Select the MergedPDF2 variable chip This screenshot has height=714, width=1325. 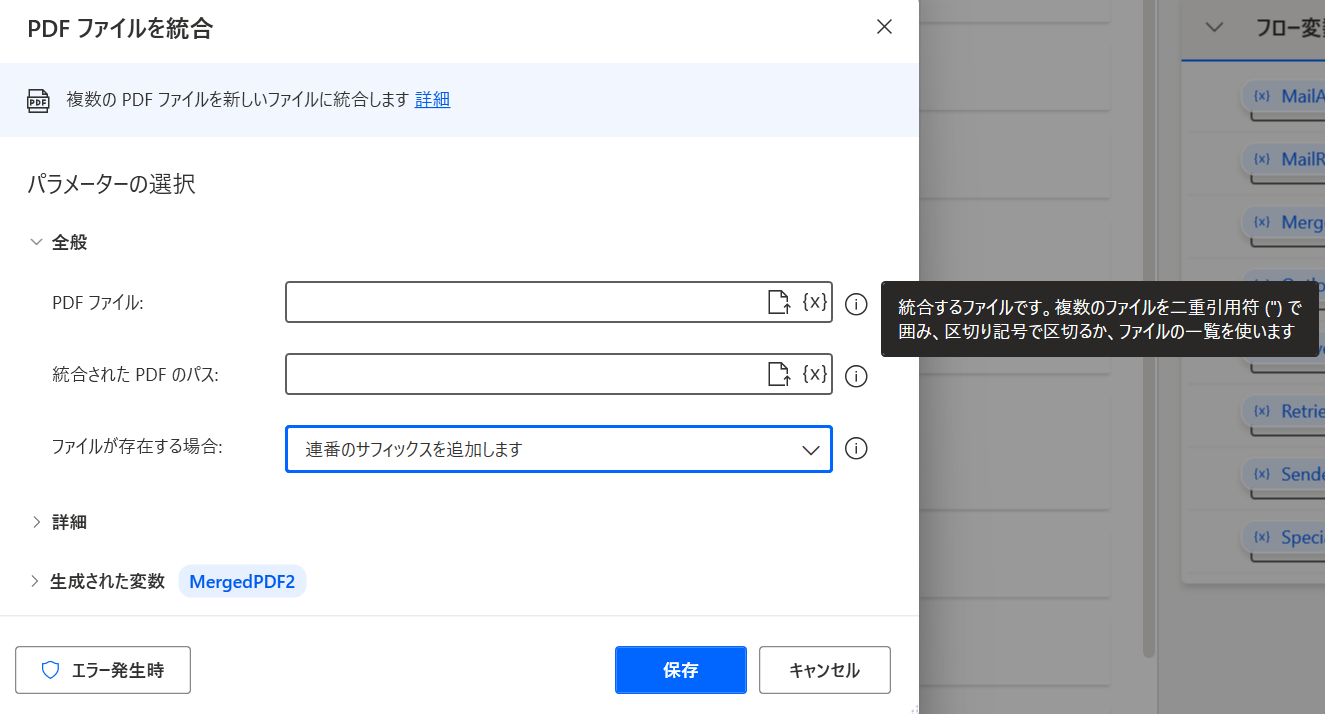242,582
